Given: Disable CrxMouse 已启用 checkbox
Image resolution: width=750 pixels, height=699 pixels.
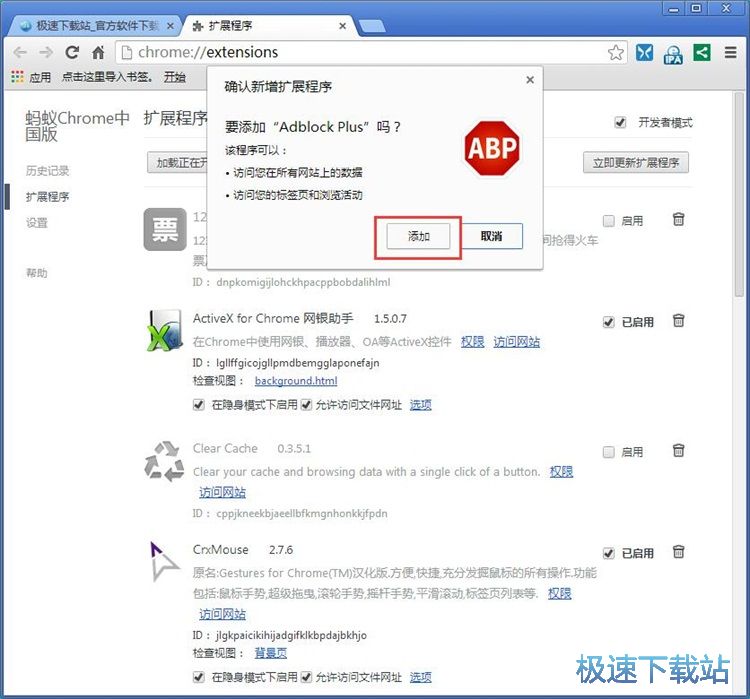Looking at the screenshot, I should click(608, 553).
